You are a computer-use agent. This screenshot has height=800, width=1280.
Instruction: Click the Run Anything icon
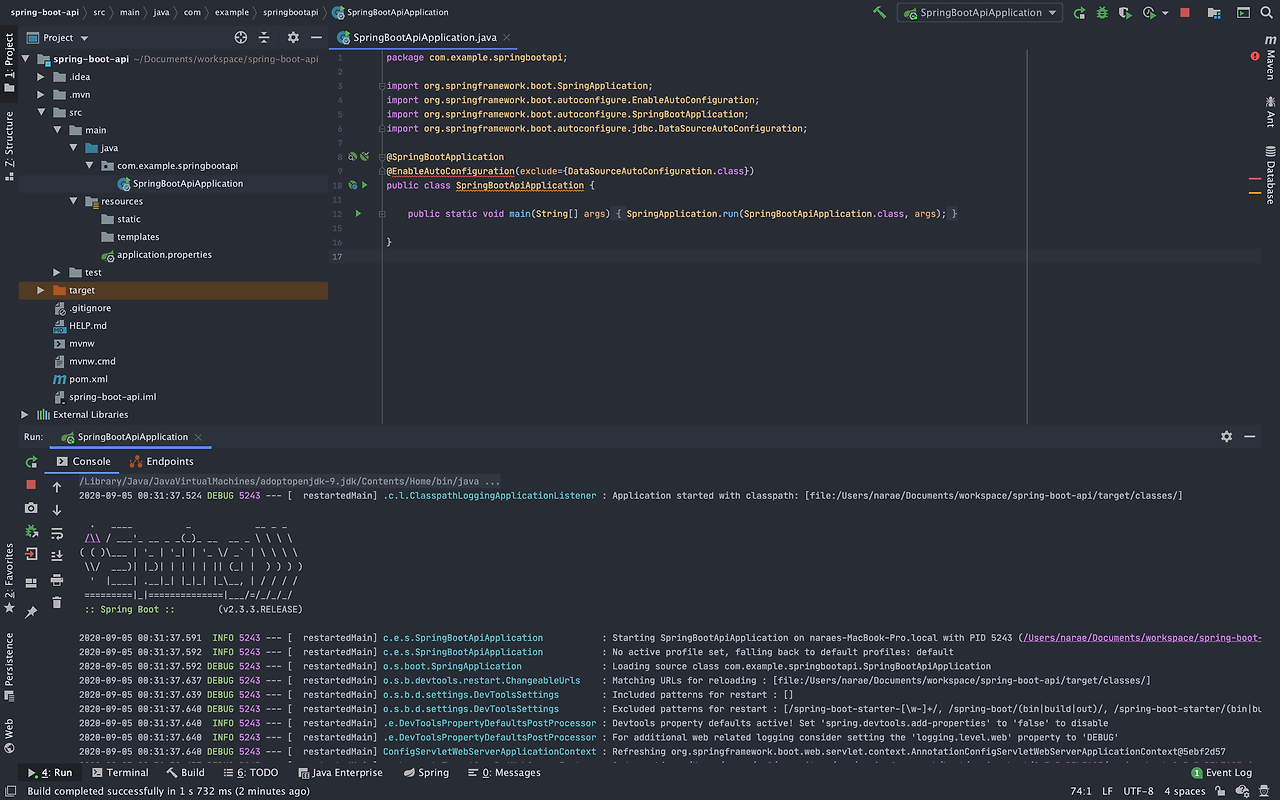[x=1241, y=13]
